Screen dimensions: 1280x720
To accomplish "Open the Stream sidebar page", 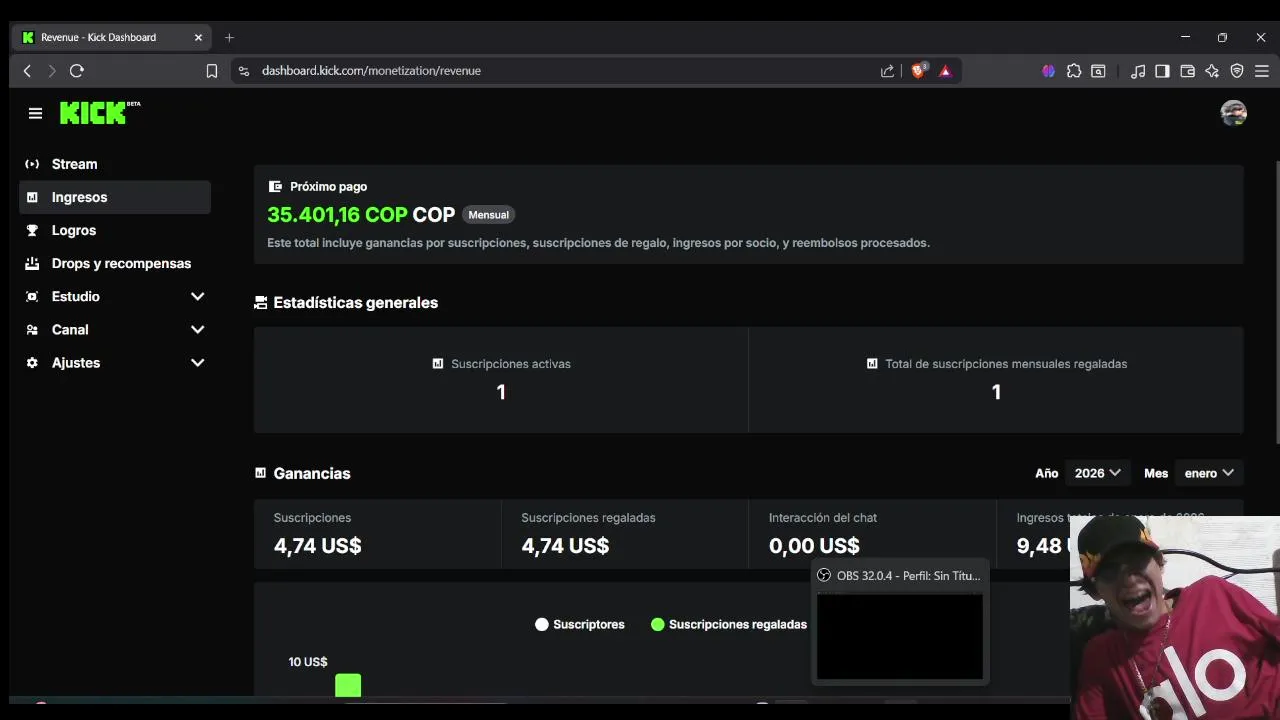I will pos(114,164).
